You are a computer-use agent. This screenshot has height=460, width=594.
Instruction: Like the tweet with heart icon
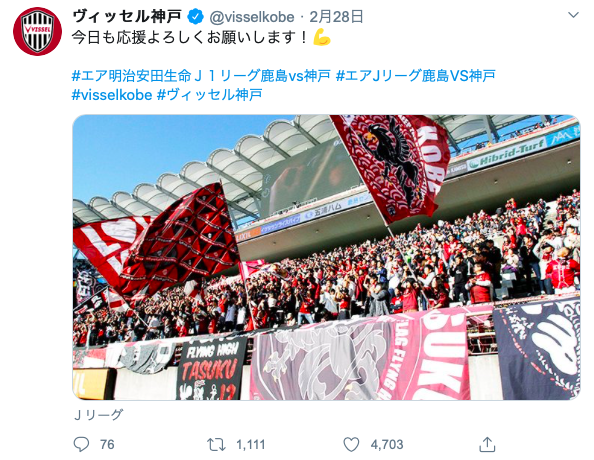[x=351, y=444]
